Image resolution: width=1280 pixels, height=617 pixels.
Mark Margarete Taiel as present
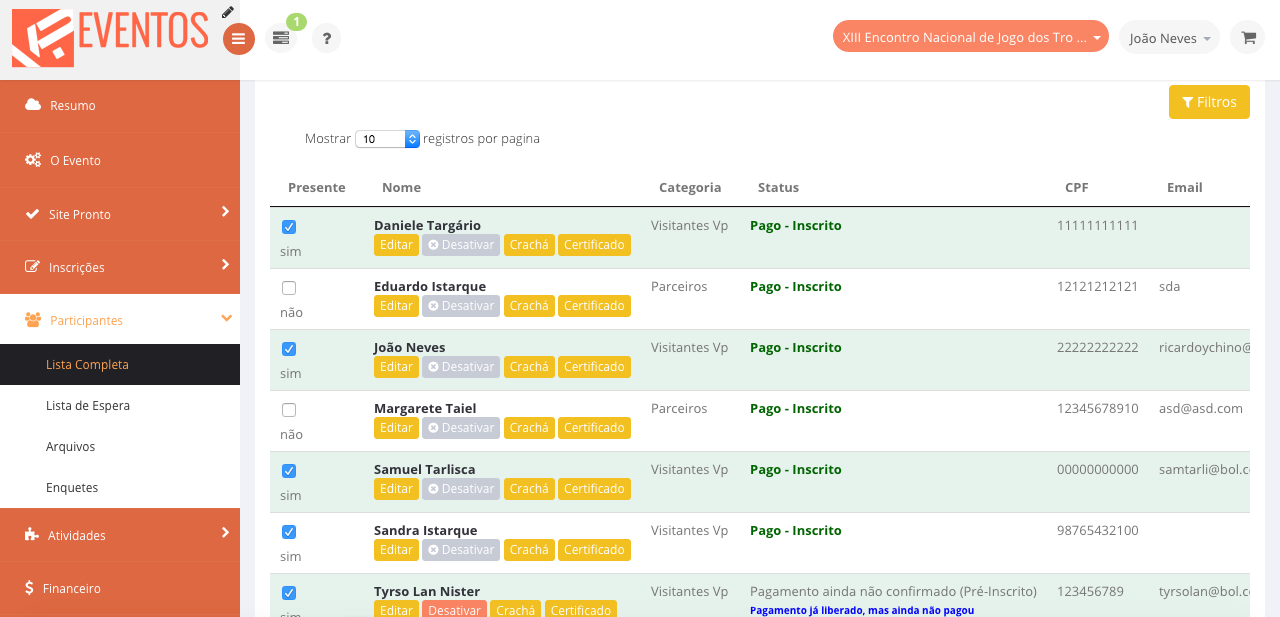(x=289, y=410)
